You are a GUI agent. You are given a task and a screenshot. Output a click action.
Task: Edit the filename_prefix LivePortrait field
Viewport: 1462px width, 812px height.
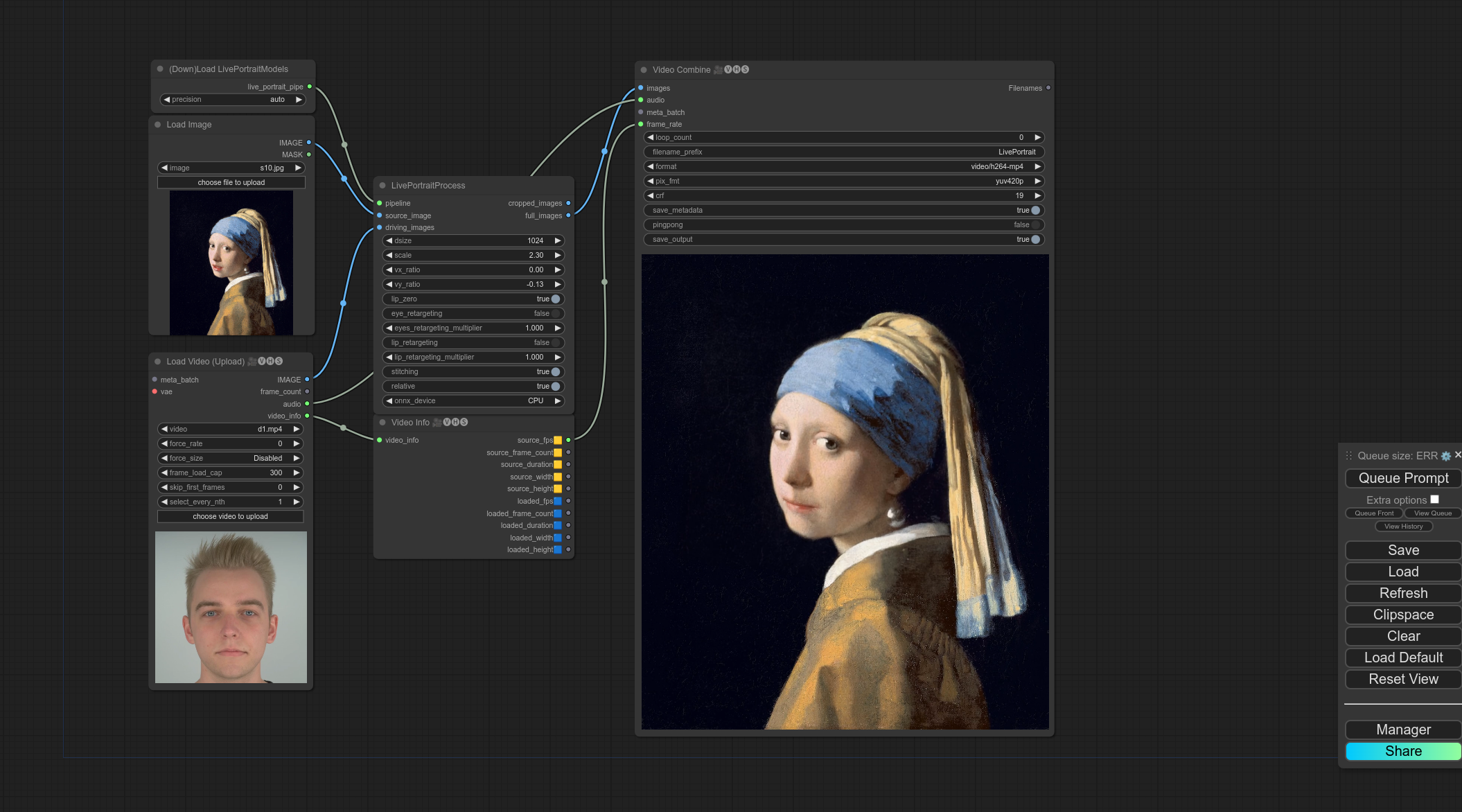pos(844,152)
